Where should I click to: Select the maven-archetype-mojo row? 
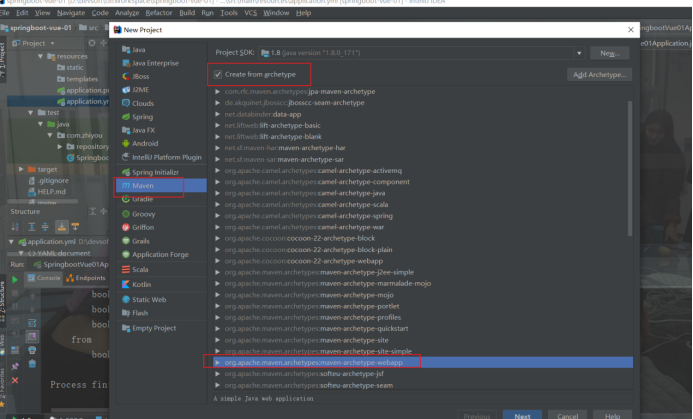pyautogui.click(x=423, y=295)
